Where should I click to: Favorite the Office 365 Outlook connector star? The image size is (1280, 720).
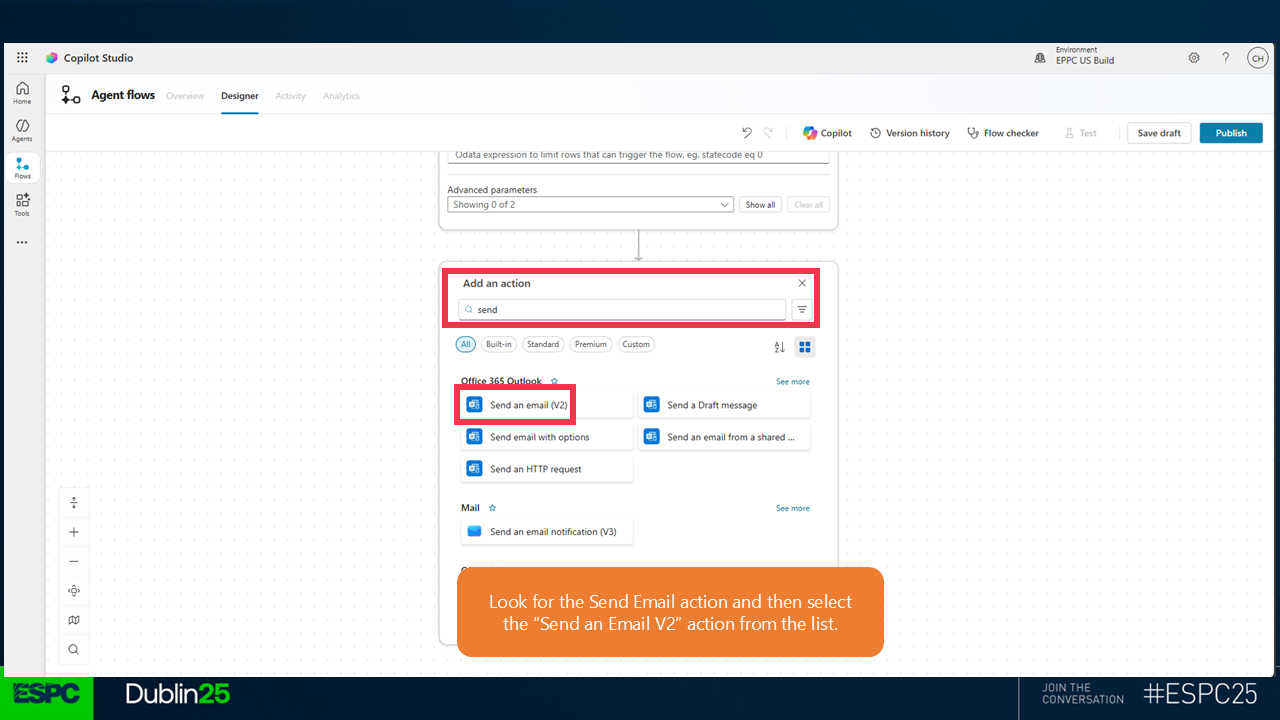555,381
